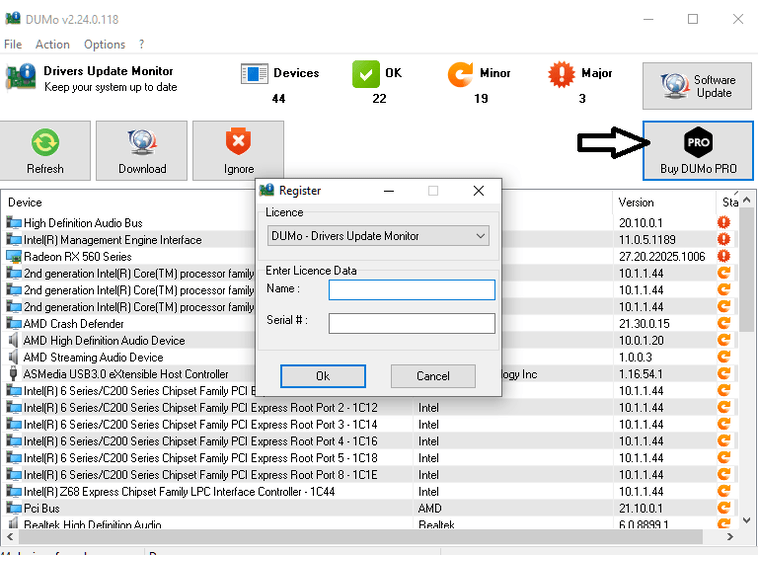Click the Serial # text field
This screenshot has width=758, height=564.
pyautogui.click(x=412, y=323)
